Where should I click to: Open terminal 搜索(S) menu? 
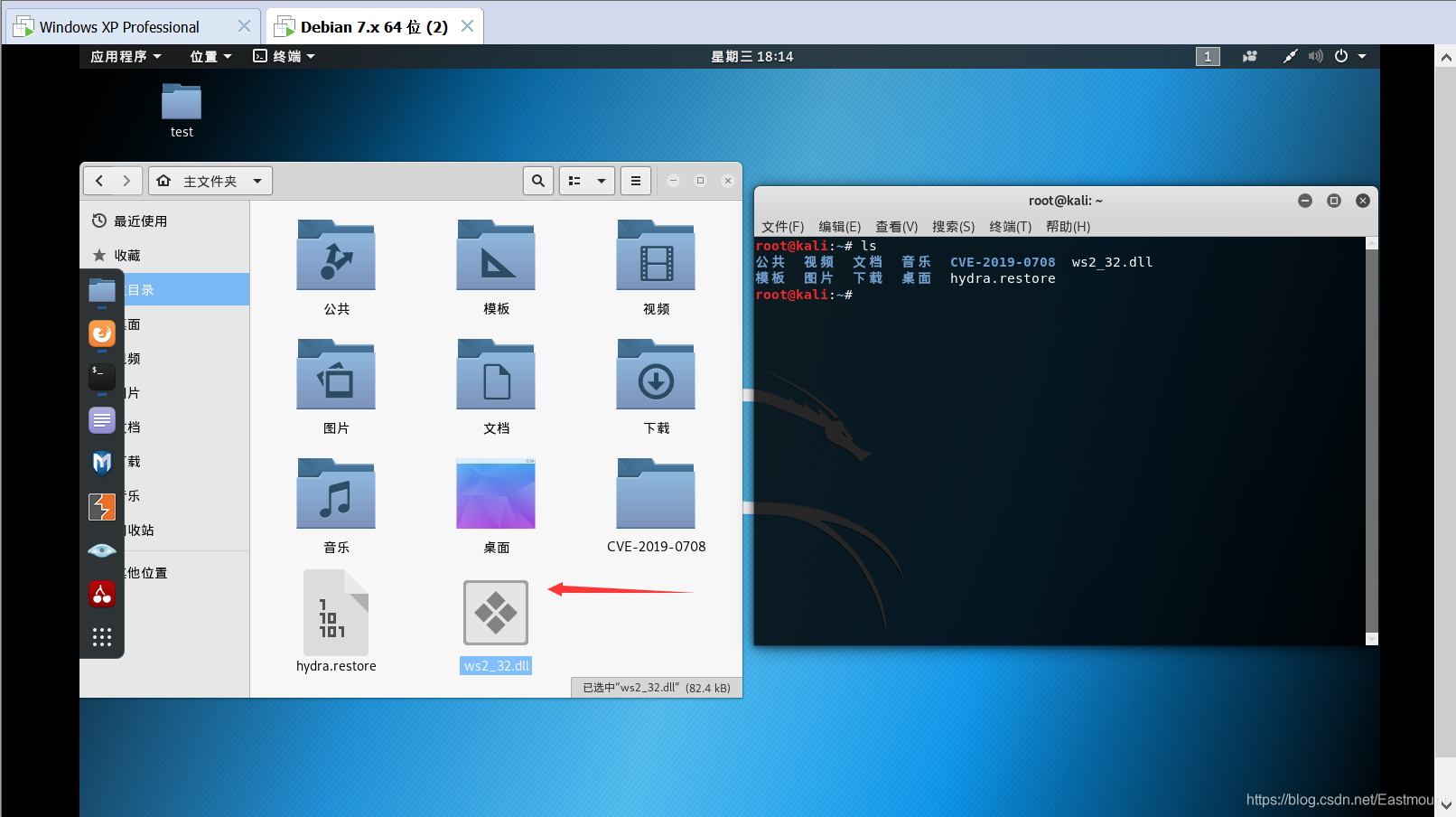pos(953,227)
